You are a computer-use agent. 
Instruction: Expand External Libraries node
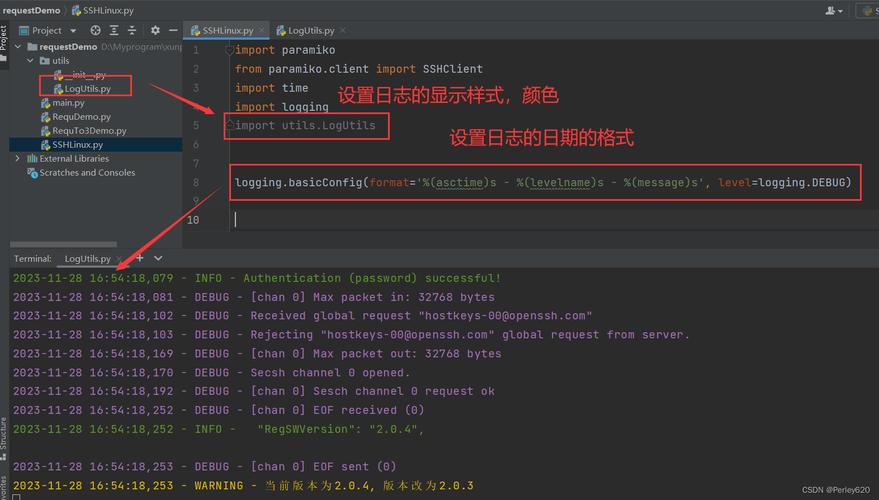(x=17, y=159)
